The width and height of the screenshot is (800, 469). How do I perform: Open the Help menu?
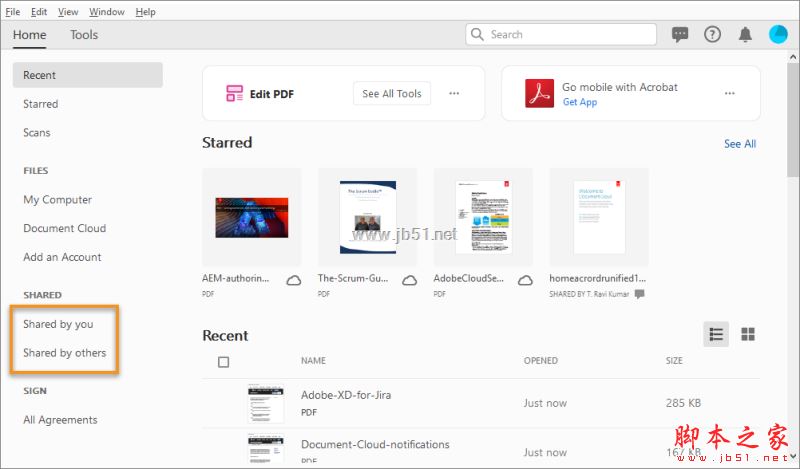click(x=145, y=12)
